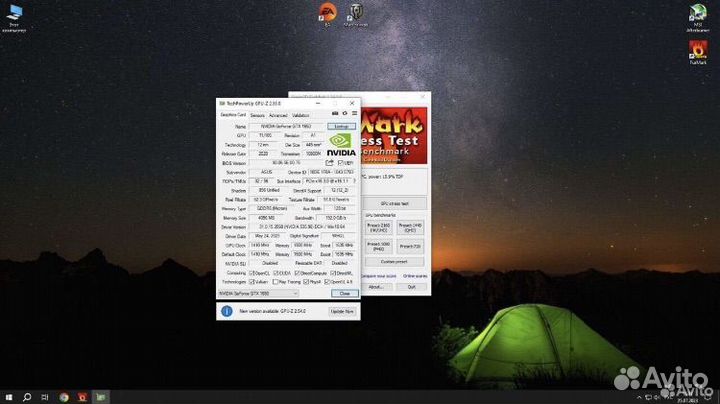Viewport: 720px width, 404px height.
Task: Click the Subvendor ASUS field
Action: 266,172
